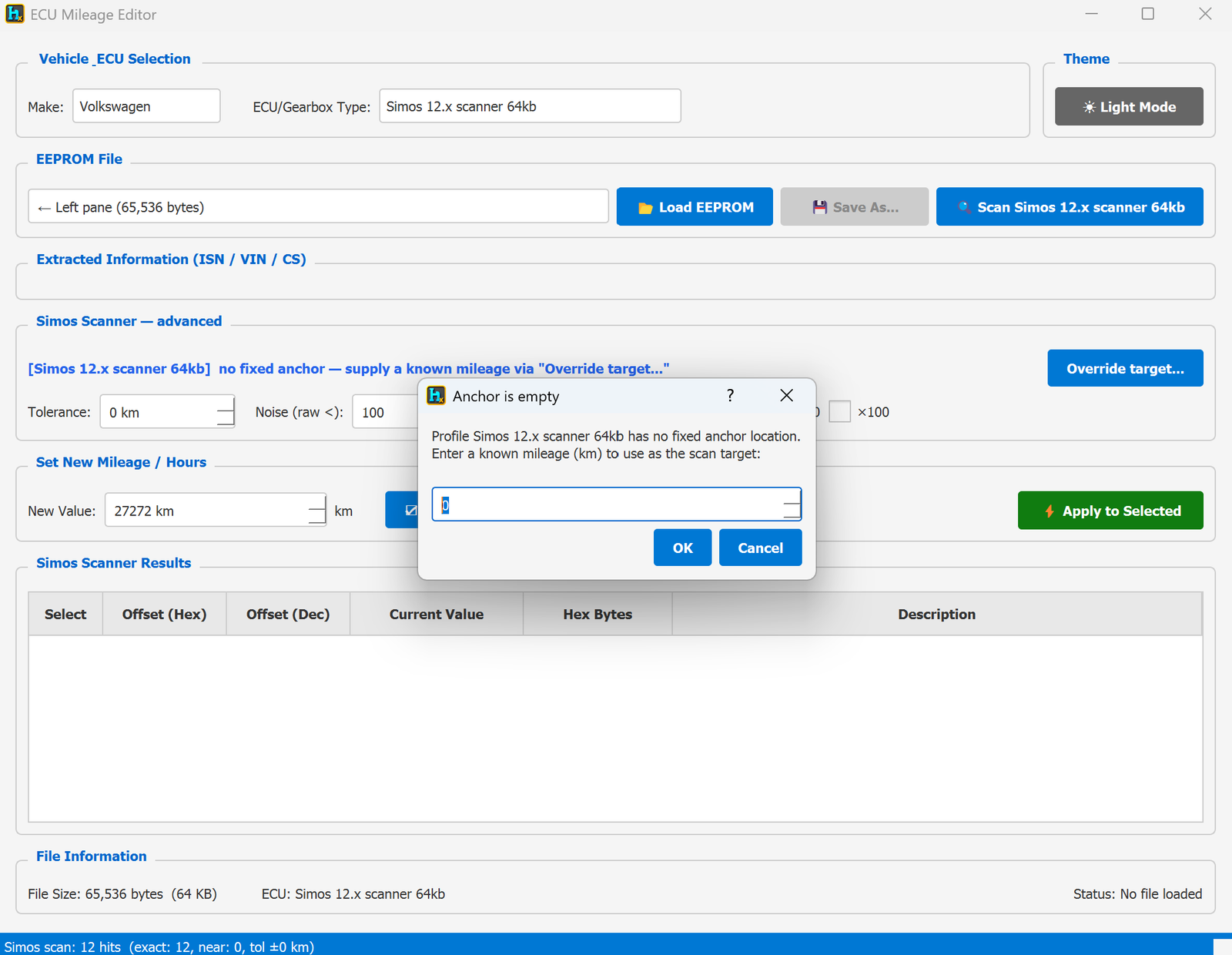
Task: Click the 'Set New Mileage / Hours' heading
Action: point(121,461)
